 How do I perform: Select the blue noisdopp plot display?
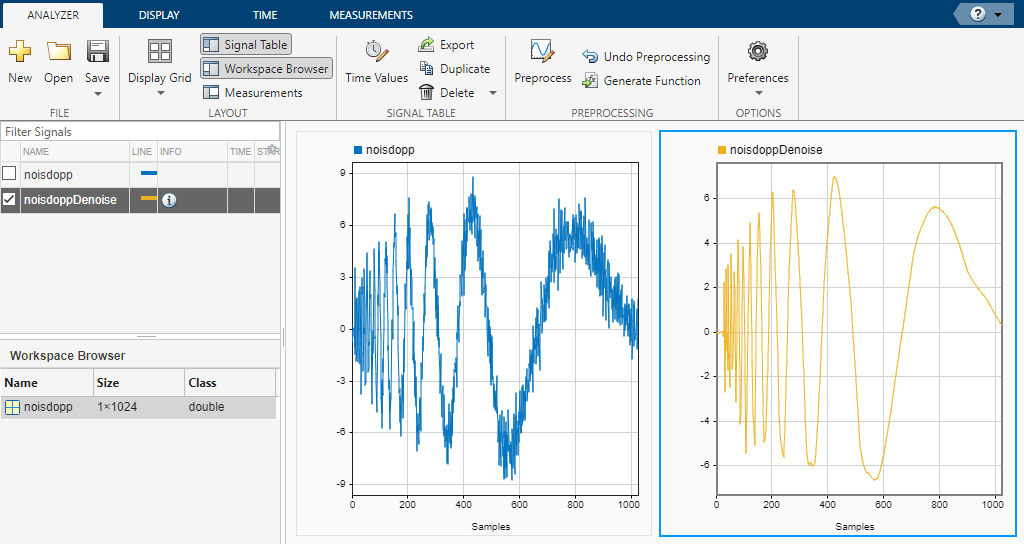click(495, 328)
